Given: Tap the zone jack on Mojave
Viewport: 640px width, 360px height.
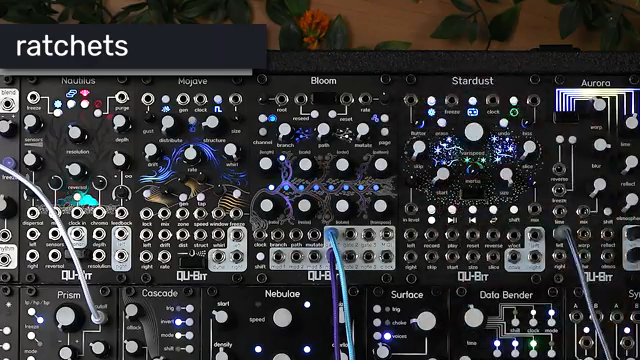Looking at the screenshot, I should [182, 213].
